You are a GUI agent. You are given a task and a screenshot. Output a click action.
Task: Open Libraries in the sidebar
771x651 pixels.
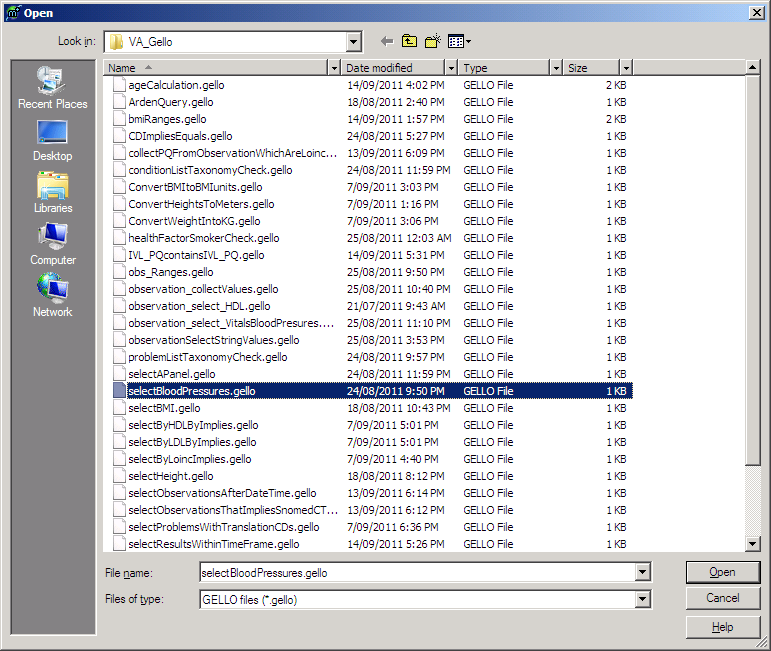point(53,192)
